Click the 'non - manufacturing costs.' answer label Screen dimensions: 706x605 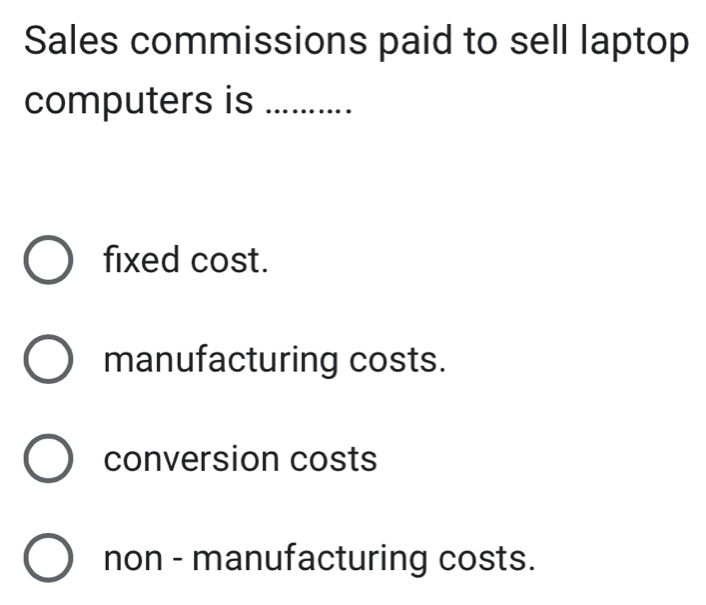click(x=318, y=558)
